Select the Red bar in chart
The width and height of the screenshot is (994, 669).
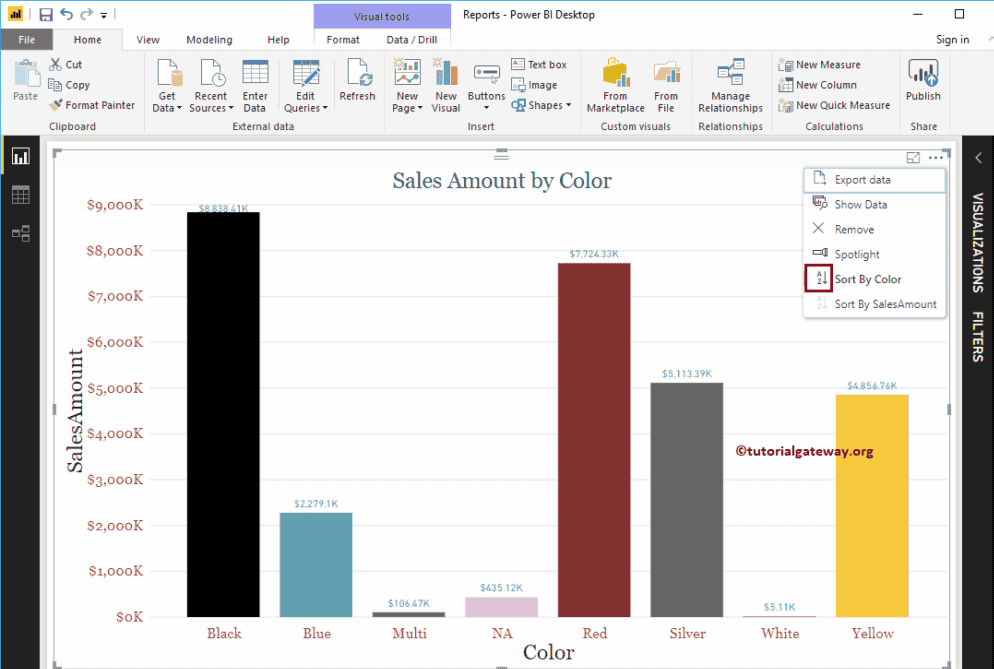click(x=594, y=439)
